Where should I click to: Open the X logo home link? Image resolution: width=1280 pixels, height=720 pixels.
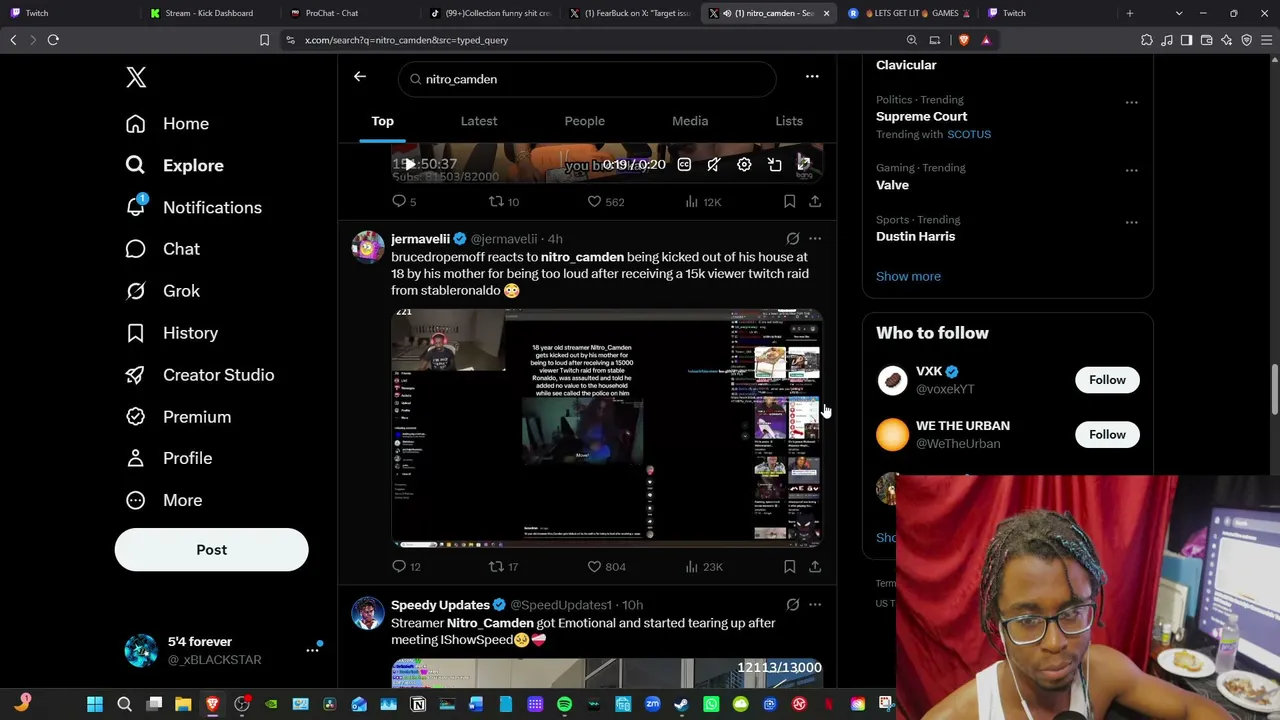(136, 78)
